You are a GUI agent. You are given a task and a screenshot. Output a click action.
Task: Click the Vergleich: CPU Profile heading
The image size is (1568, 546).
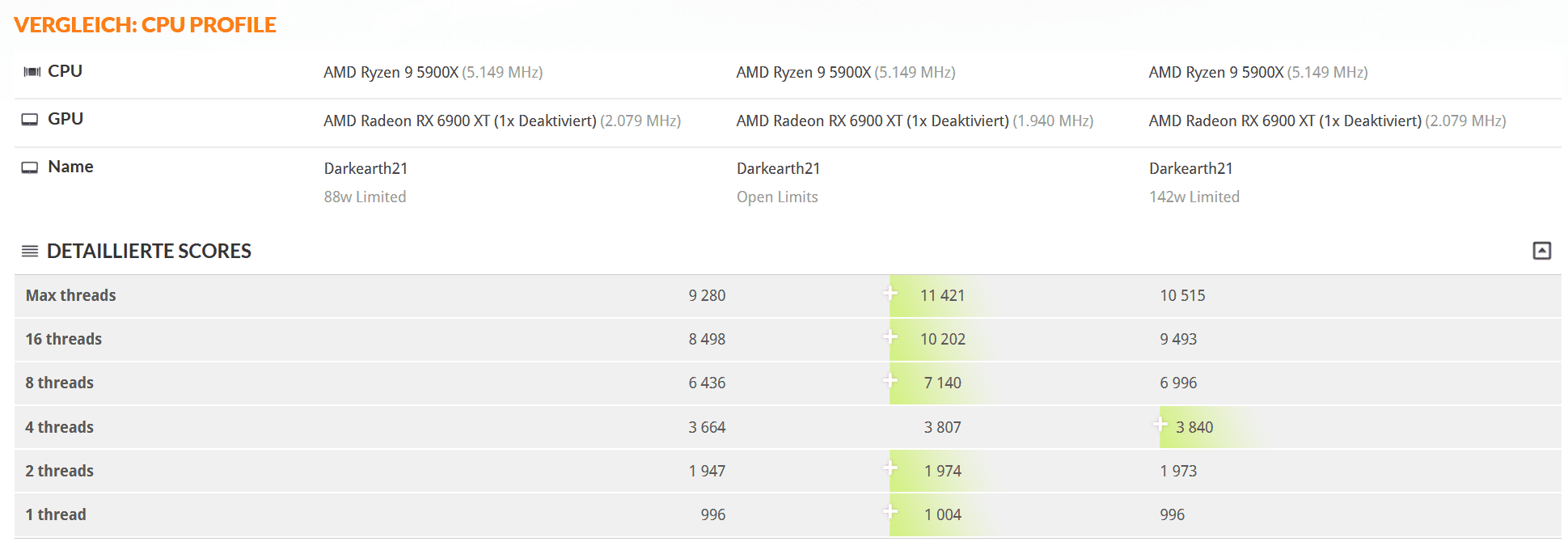pyautogui.click(x=145, y=25)
